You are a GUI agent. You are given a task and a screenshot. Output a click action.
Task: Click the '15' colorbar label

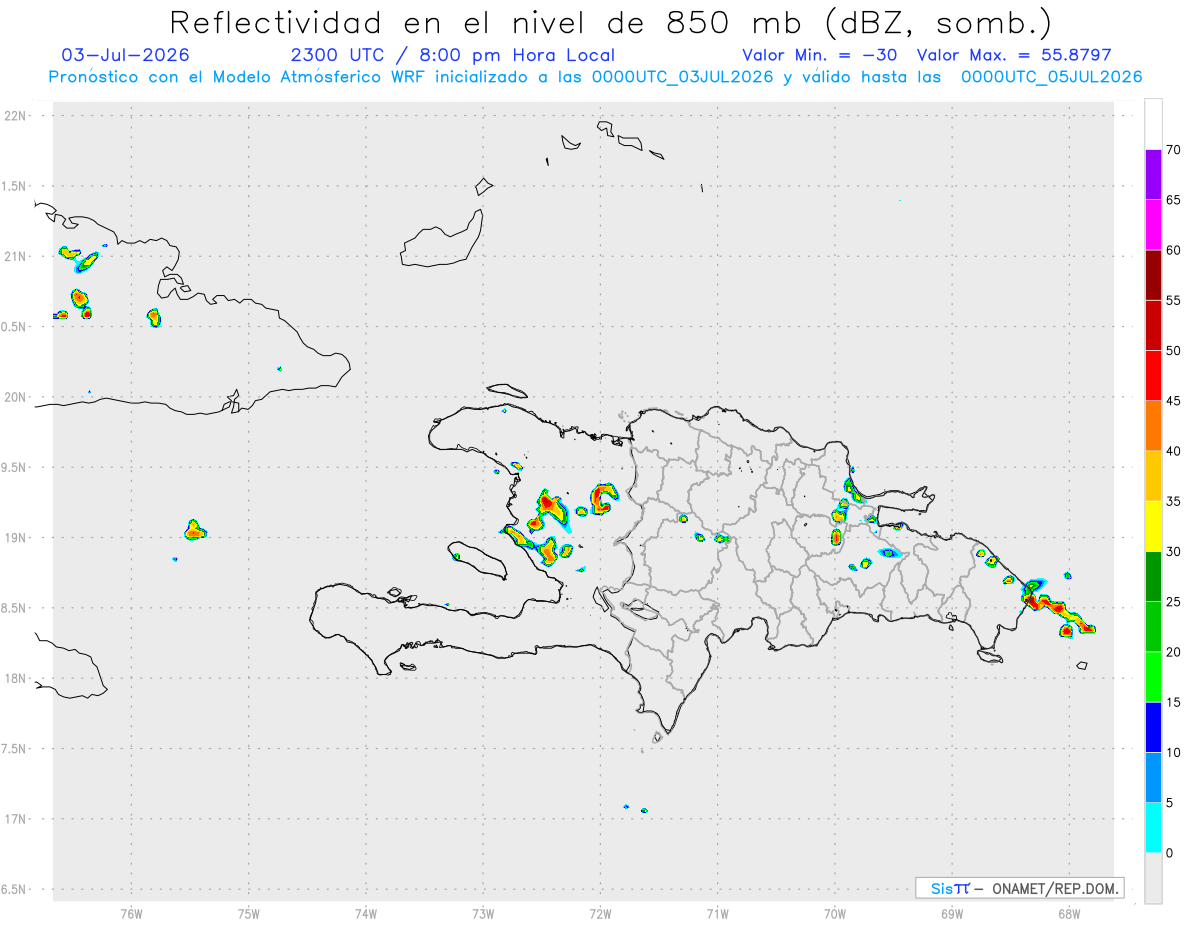(1173, 702)
